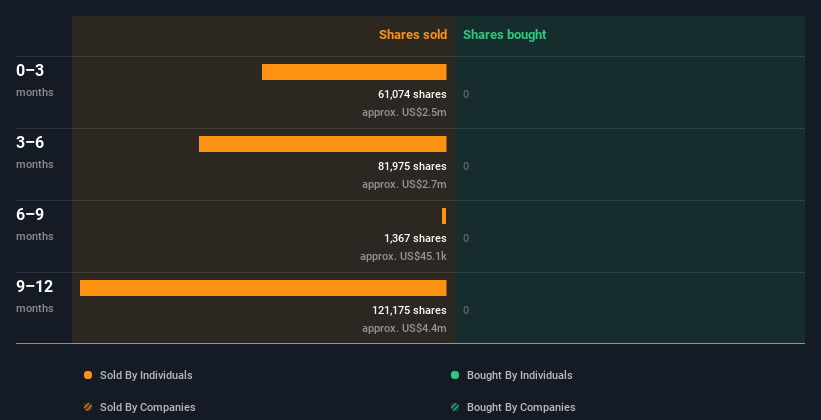Click the 6–9 months row label

(x=35, y=224)
